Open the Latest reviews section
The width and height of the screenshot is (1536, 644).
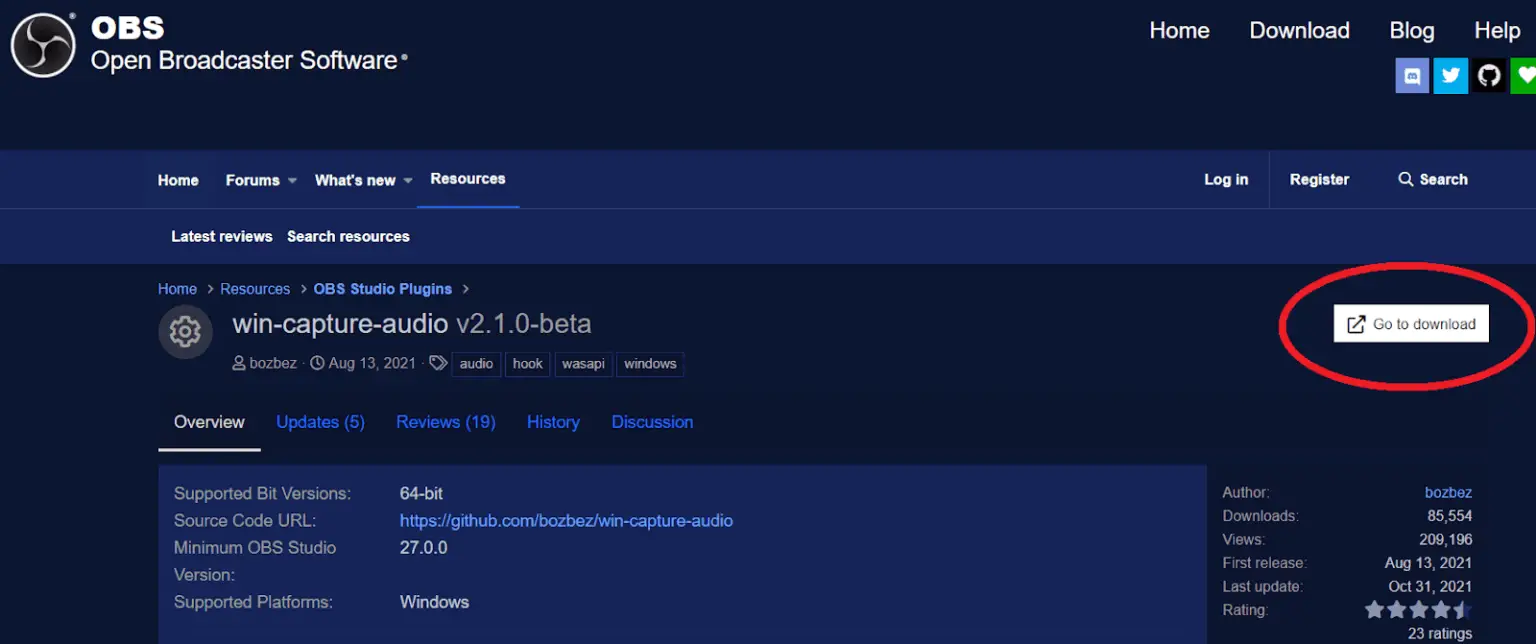[221, 236]
